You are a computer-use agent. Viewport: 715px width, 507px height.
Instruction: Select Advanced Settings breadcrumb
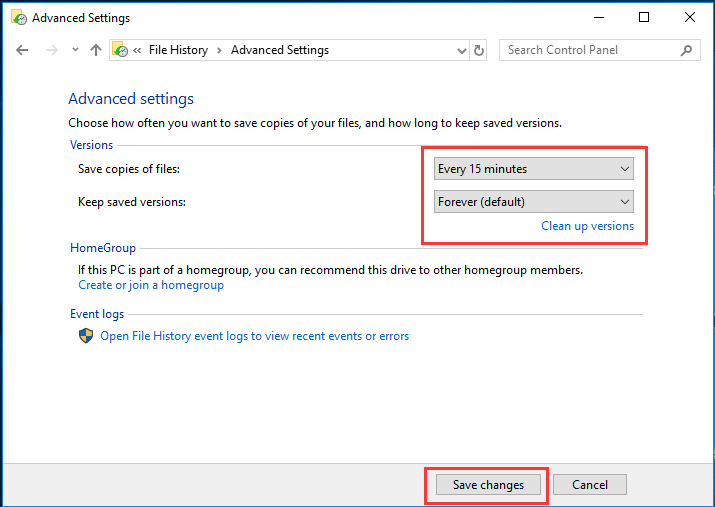click(280, 50)
